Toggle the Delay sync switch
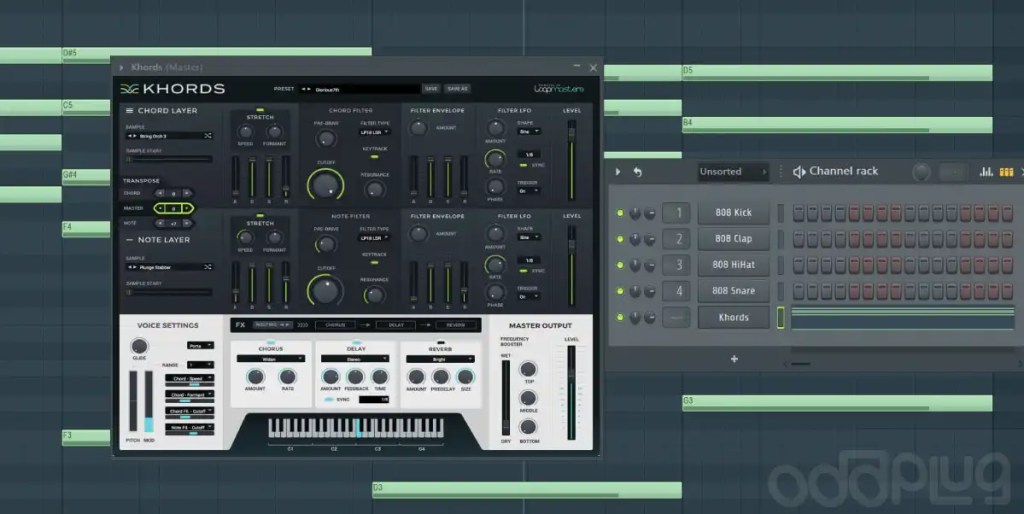Image resolution: width=1024 pixels, height=514 pixels. (328, 399)
